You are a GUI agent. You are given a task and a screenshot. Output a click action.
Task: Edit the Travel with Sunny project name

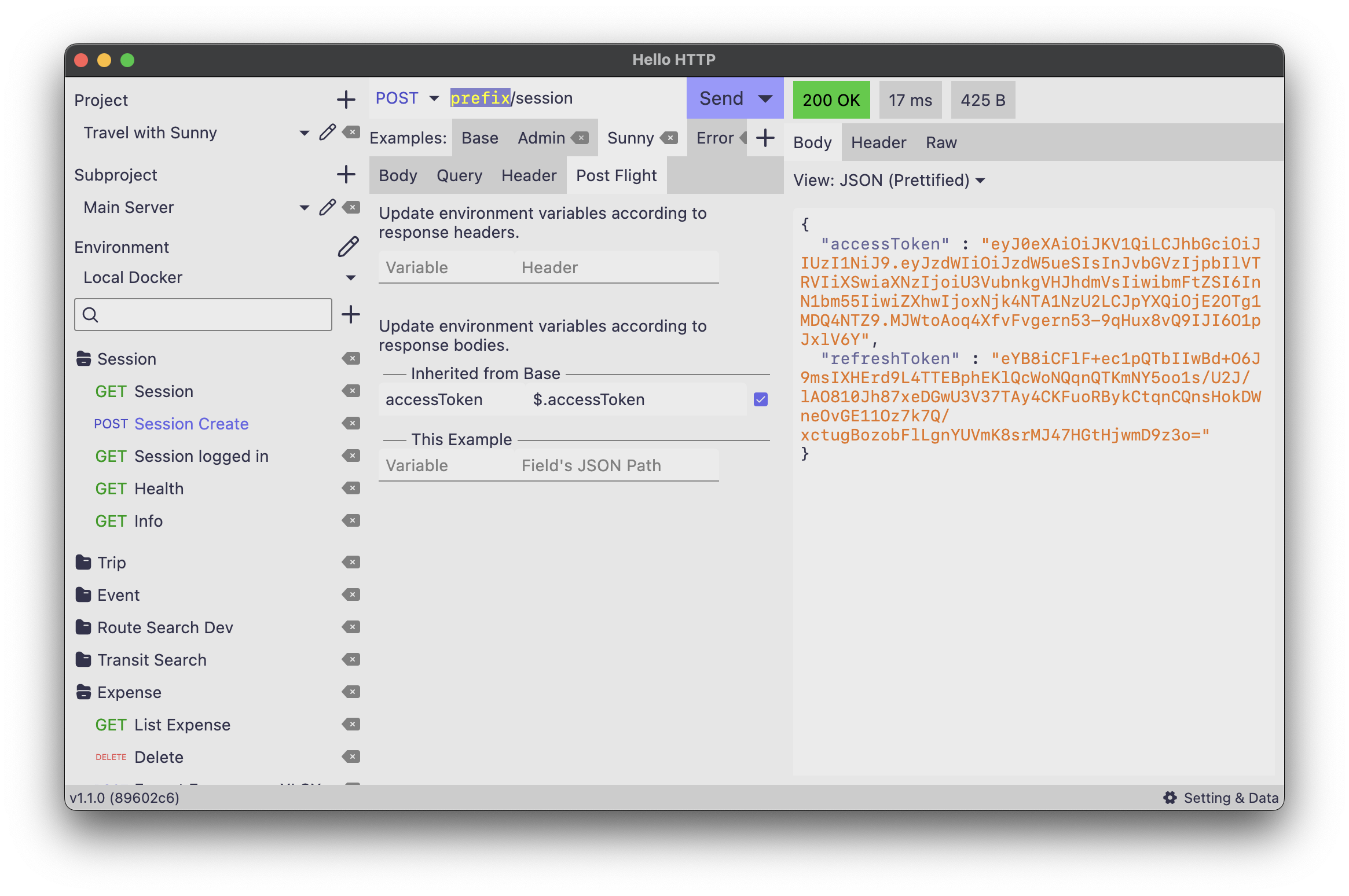[x=327, y=133]
